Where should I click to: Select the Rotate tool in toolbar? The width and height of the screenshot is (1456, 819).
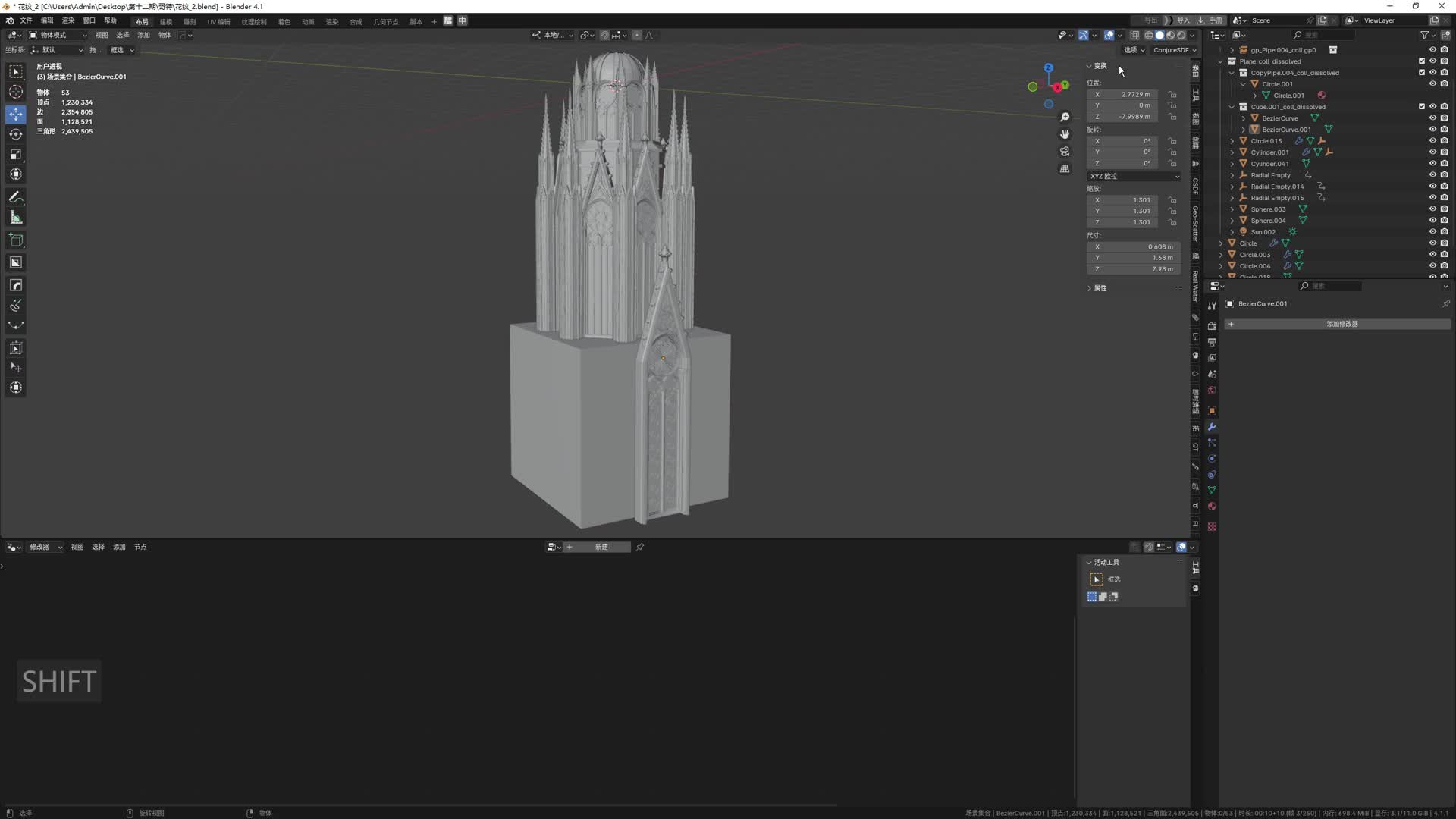click(x=16, y=134)
